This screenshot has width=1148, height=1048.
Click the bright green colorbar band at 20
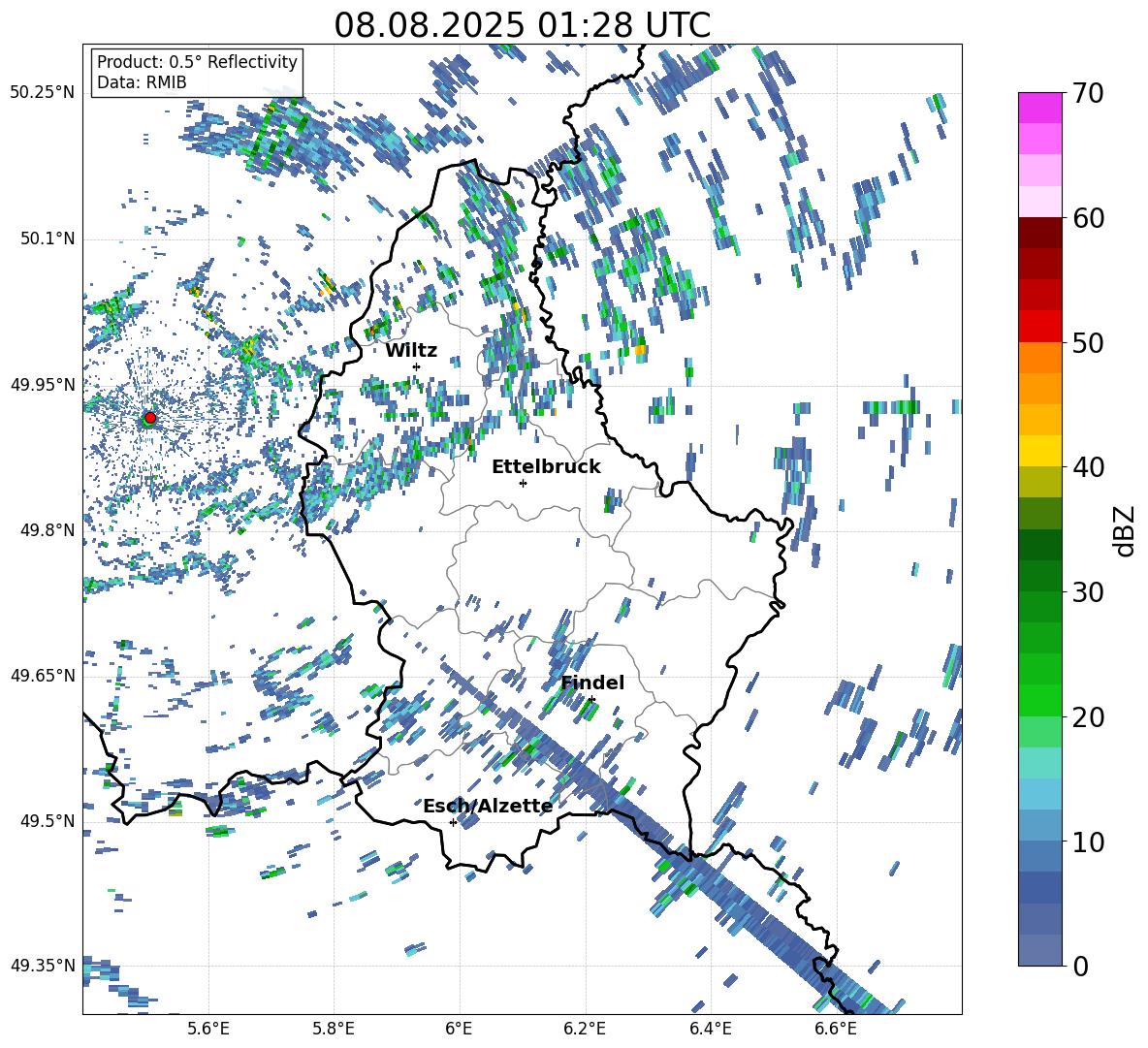[x=1039, y=700]
